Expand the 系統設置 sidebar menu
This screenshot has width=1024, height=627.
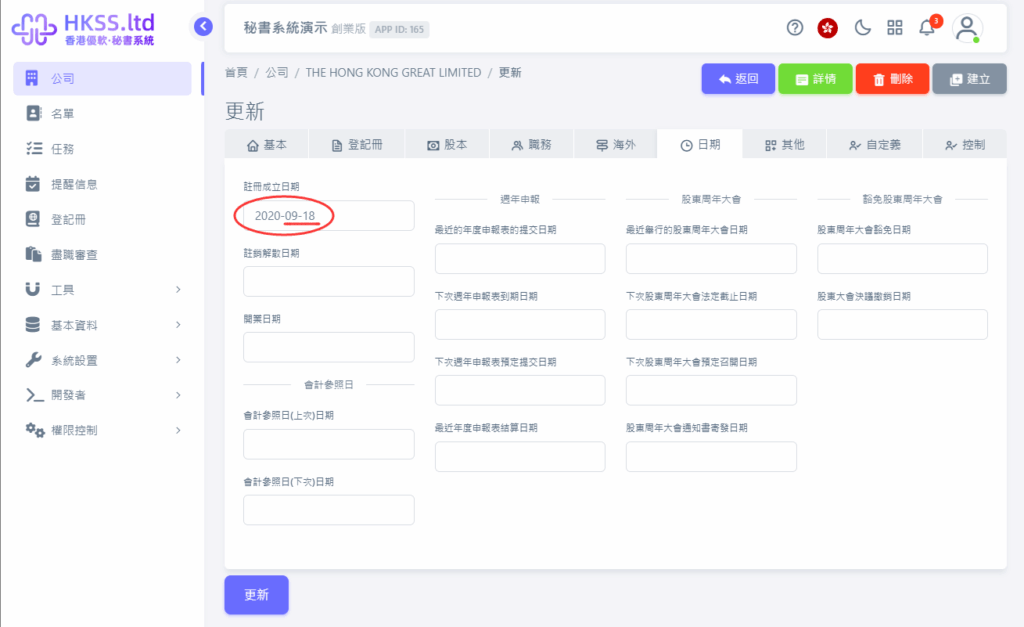point(102,360)
